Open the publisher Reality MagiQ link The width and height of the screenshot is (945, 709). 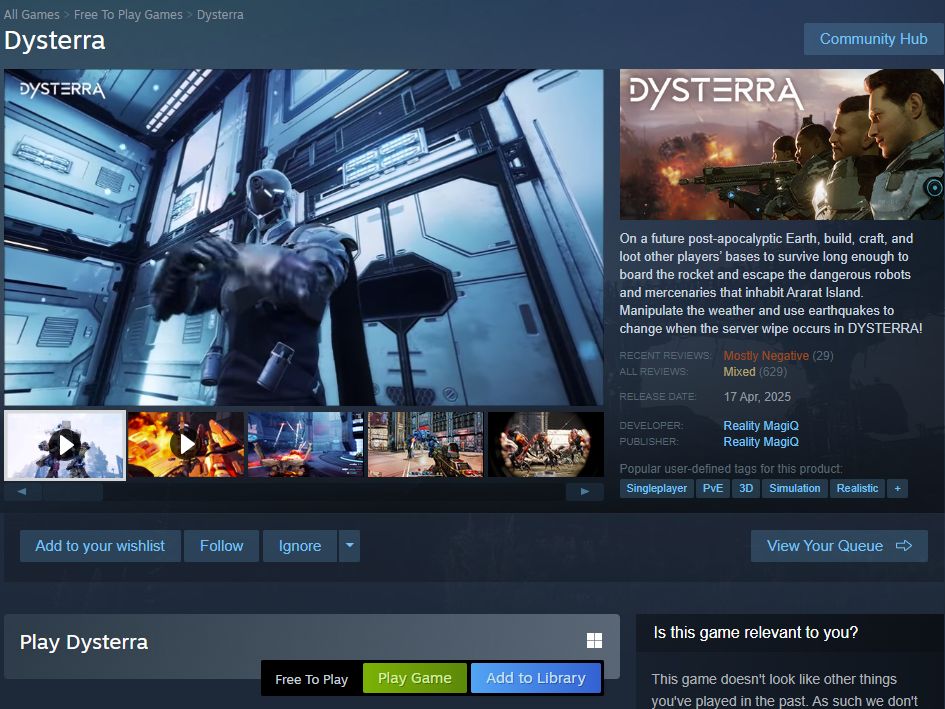click(x=761, y=442)
